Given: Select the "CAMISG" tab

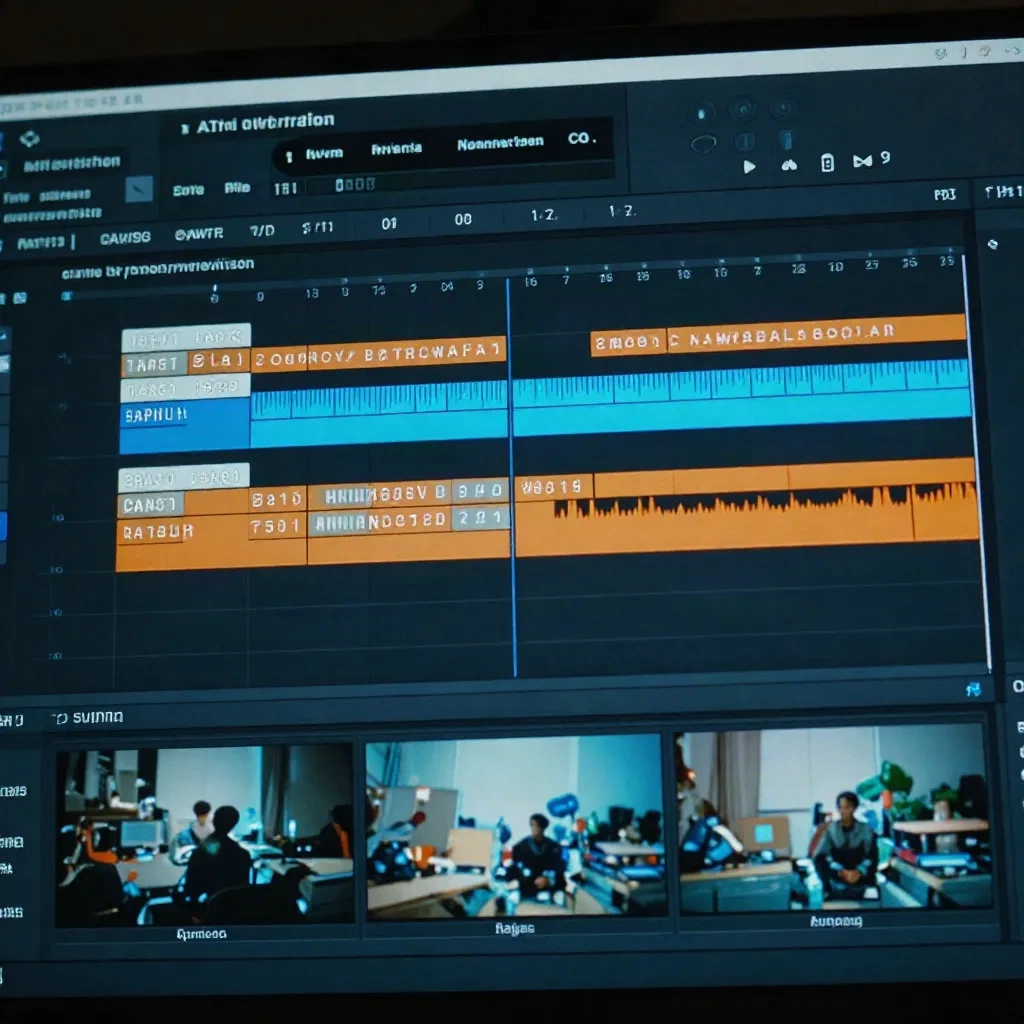Looking at the screenshot, I should tap(125, 238).
